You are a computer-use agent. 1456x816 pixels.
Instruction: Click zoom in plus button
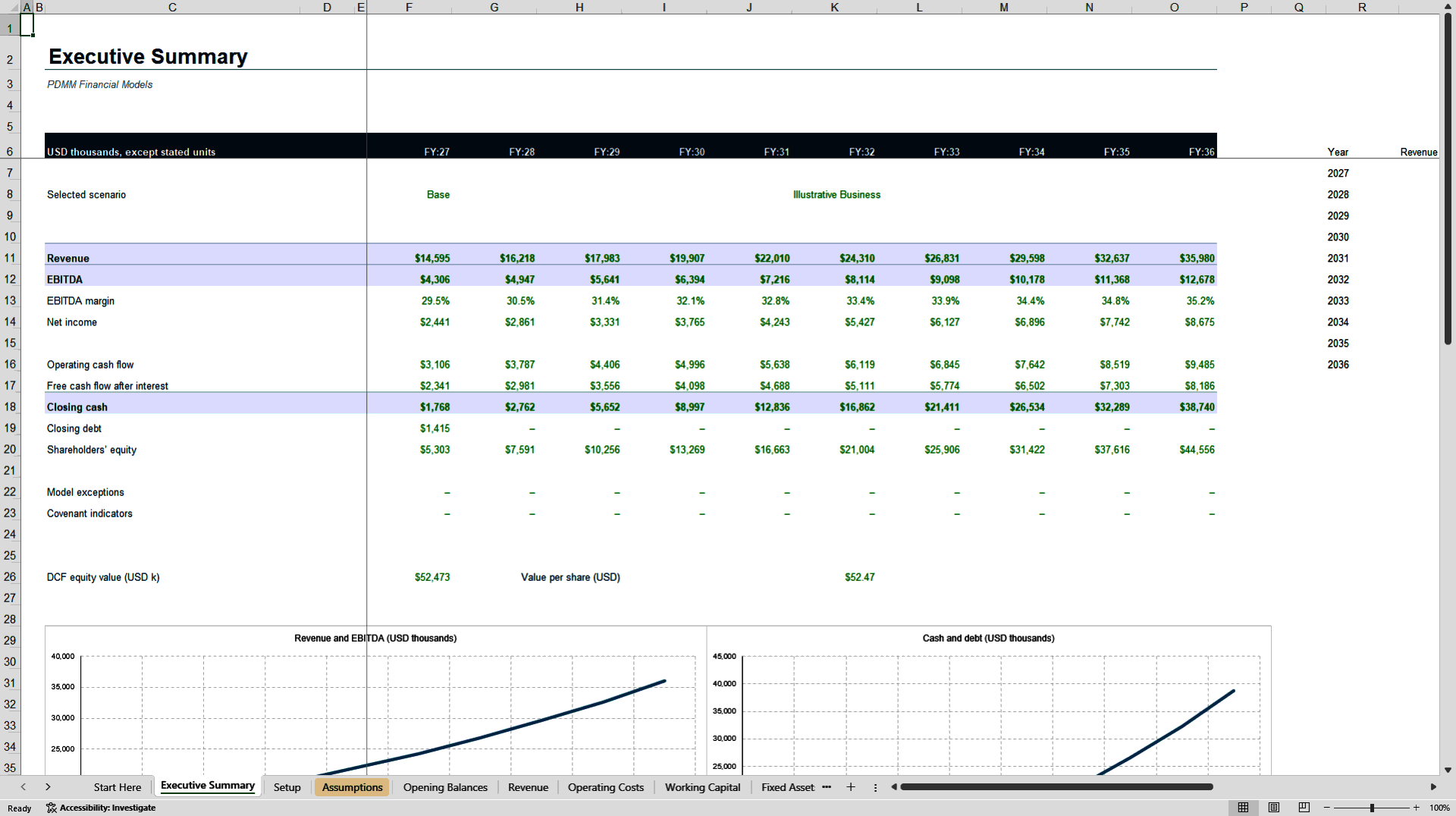tap(1416, 808)
